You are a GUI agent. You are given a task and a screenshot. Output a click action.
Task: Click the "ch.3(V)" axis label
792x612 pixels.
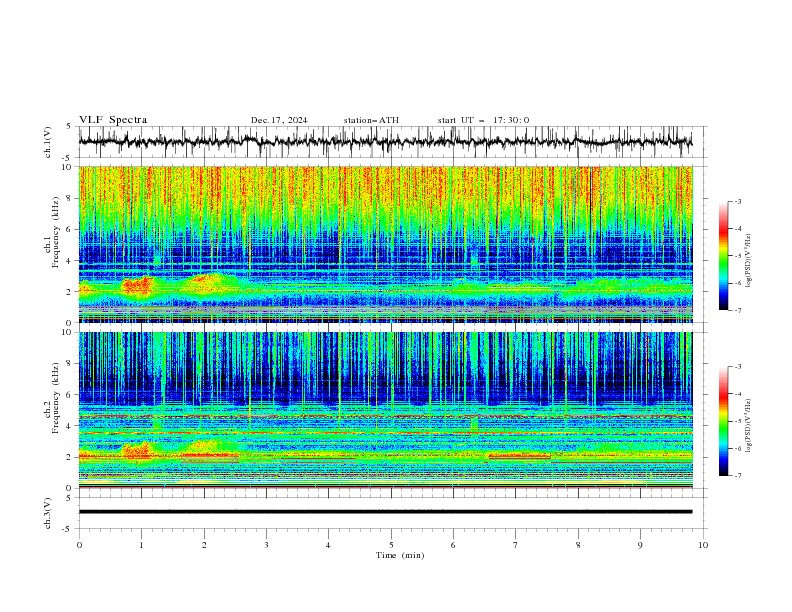click(48, 513)
